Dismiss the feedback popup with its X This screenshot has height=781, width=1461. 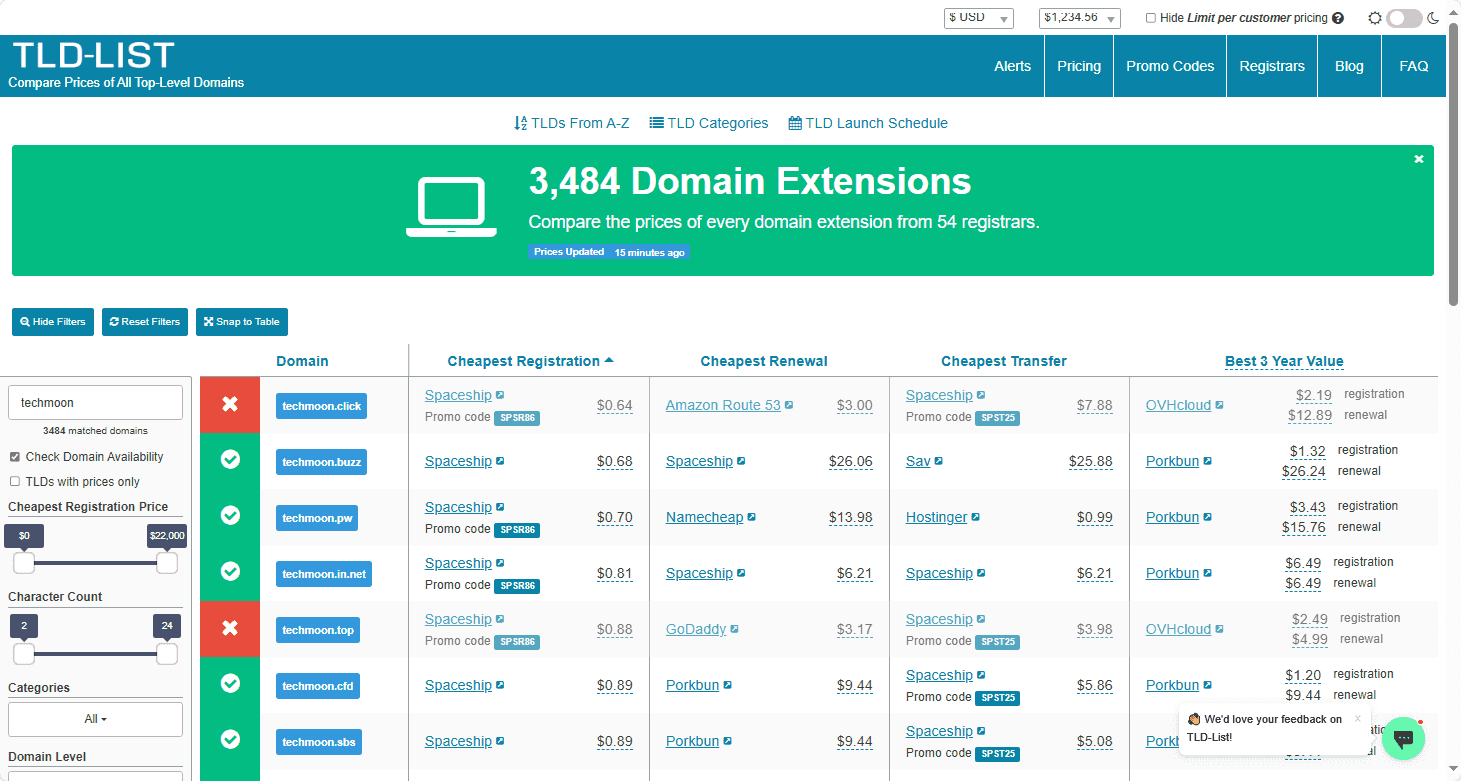pos(1358,718)
